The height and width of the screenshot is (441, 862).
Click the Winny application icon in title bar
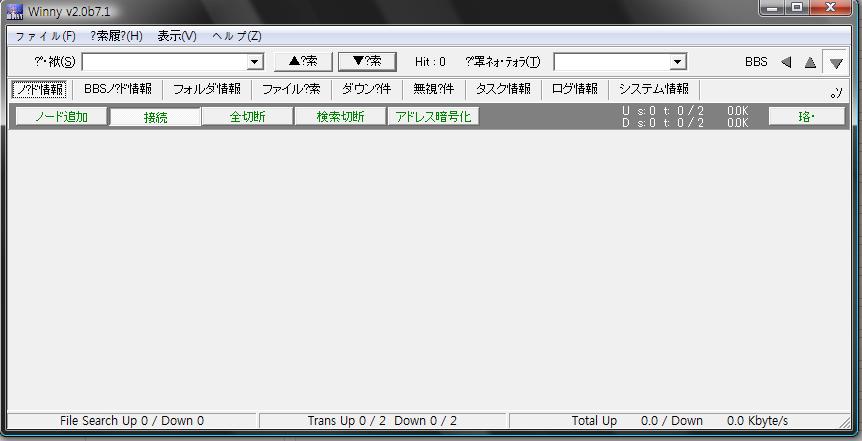coord(15,11)
